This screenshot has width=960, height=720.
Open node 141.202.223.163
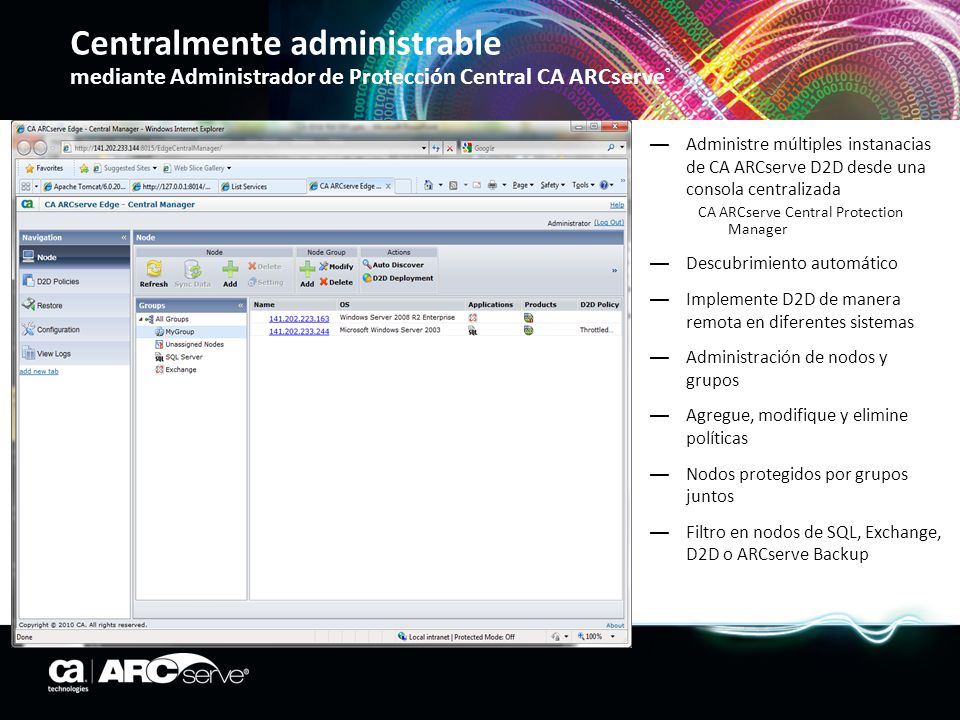click(x=299, y=318)
